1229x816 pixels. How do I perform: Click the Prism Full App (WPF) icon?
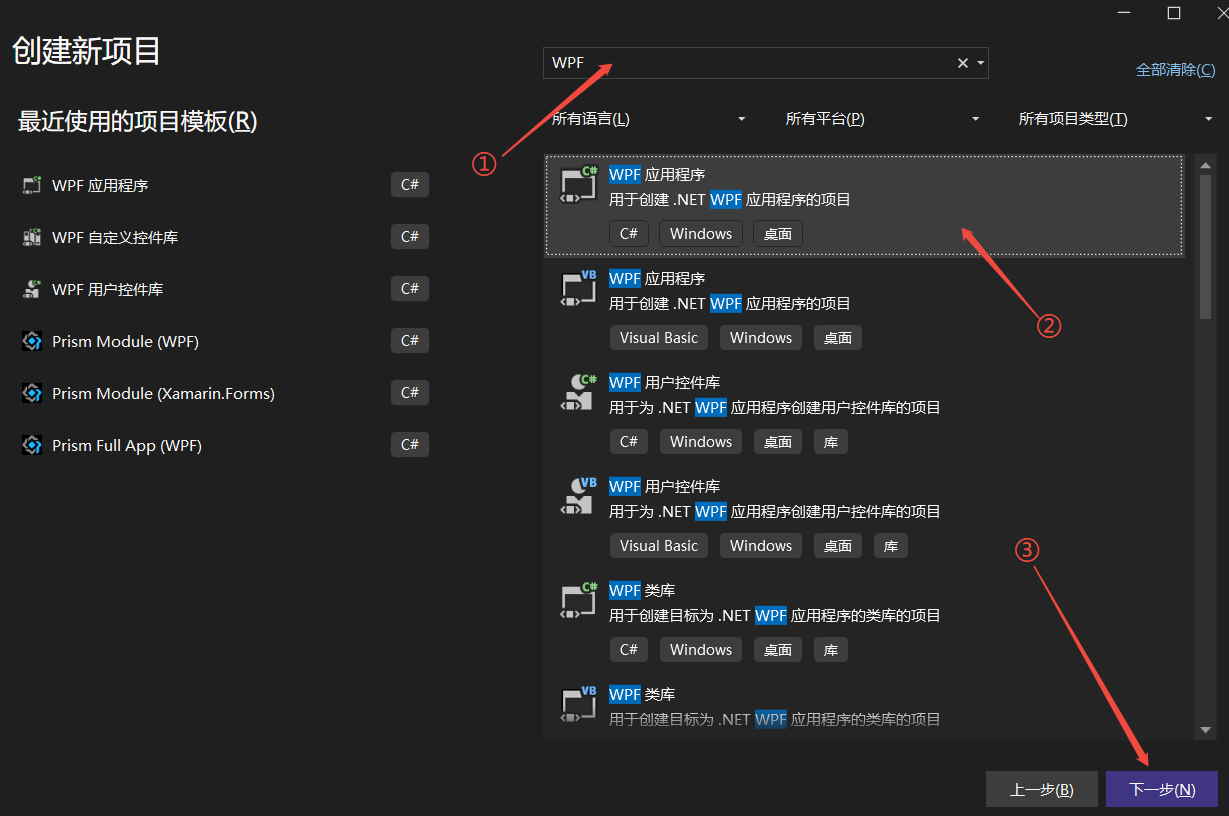32,445
